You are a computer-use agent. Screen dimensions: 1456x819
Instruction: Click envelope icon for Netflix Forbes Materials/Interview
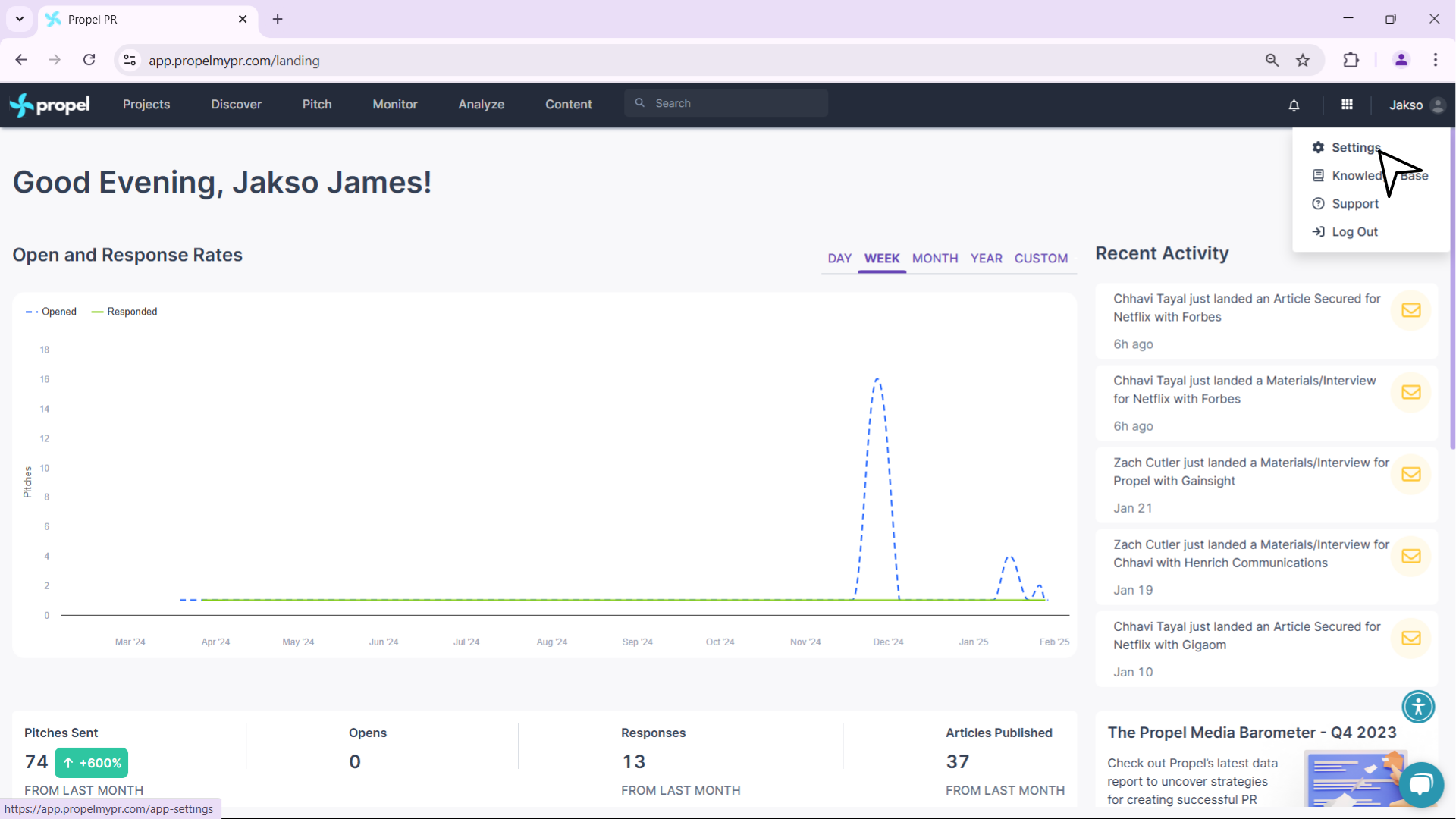click(1410, 392)
